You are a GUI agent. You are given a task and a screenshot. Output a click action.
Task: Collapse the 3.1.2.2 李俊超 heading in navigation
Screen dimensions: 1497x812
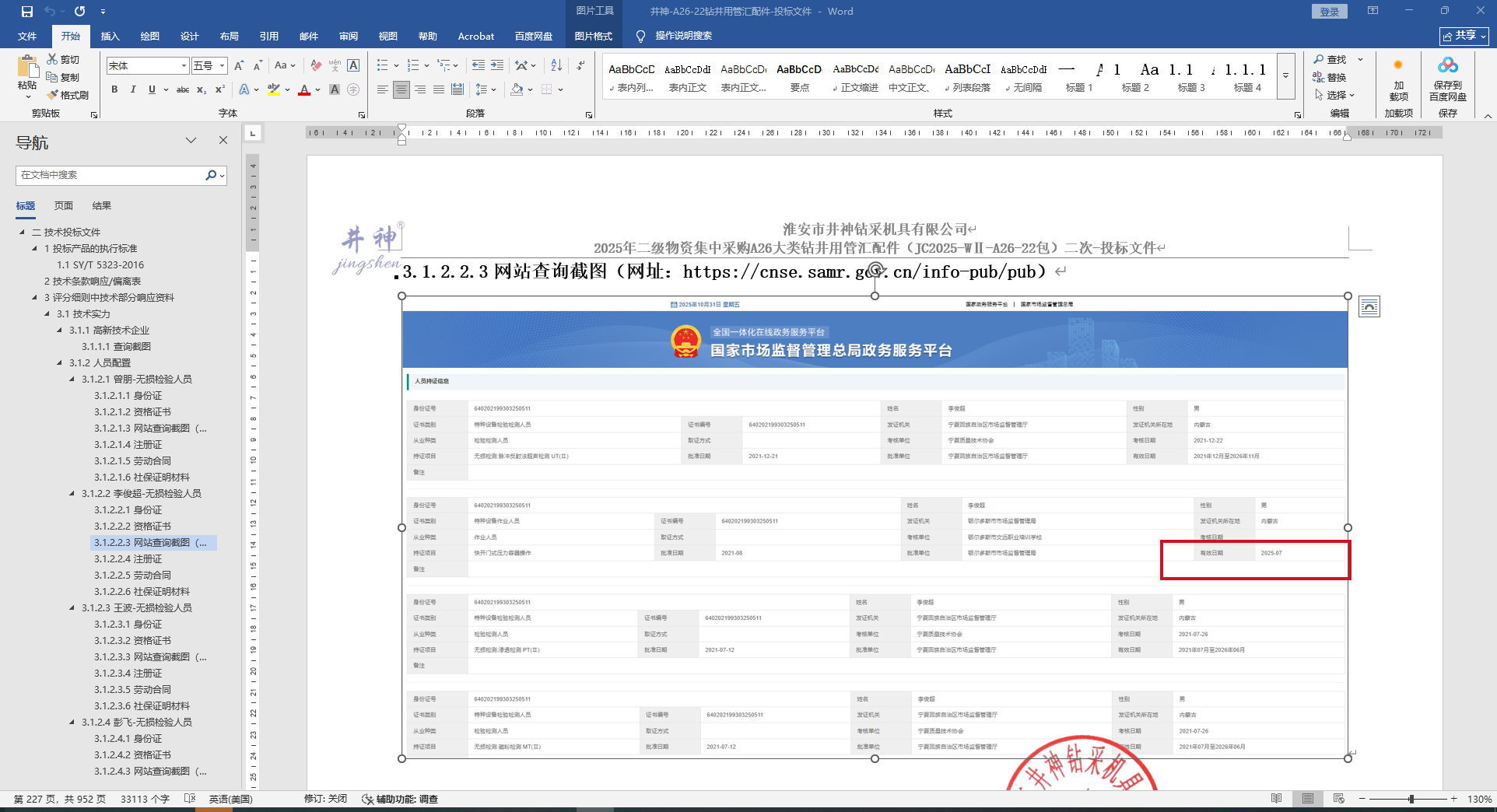[72, 494]
